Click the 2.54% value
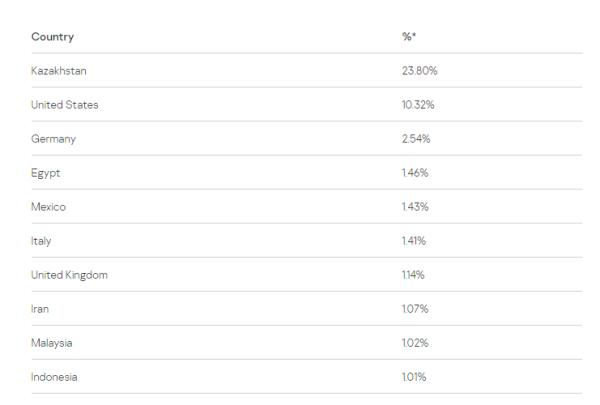This screenshot has height=405, width=600. click(x=416, y=139)
